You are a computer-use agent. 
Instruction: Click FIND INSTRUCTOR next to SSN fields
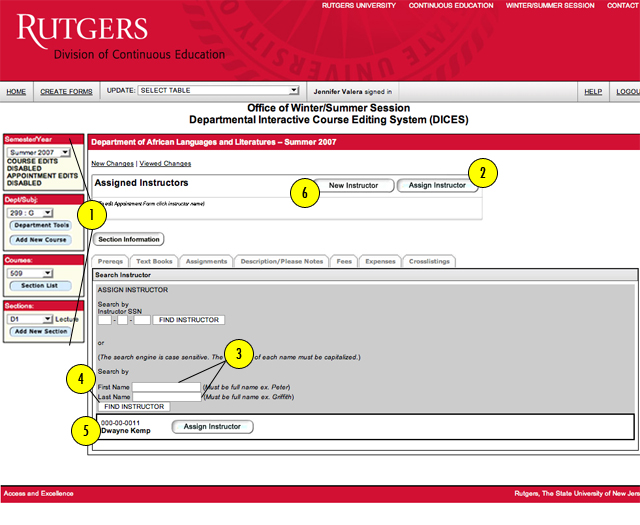click(x=189, y=320)
